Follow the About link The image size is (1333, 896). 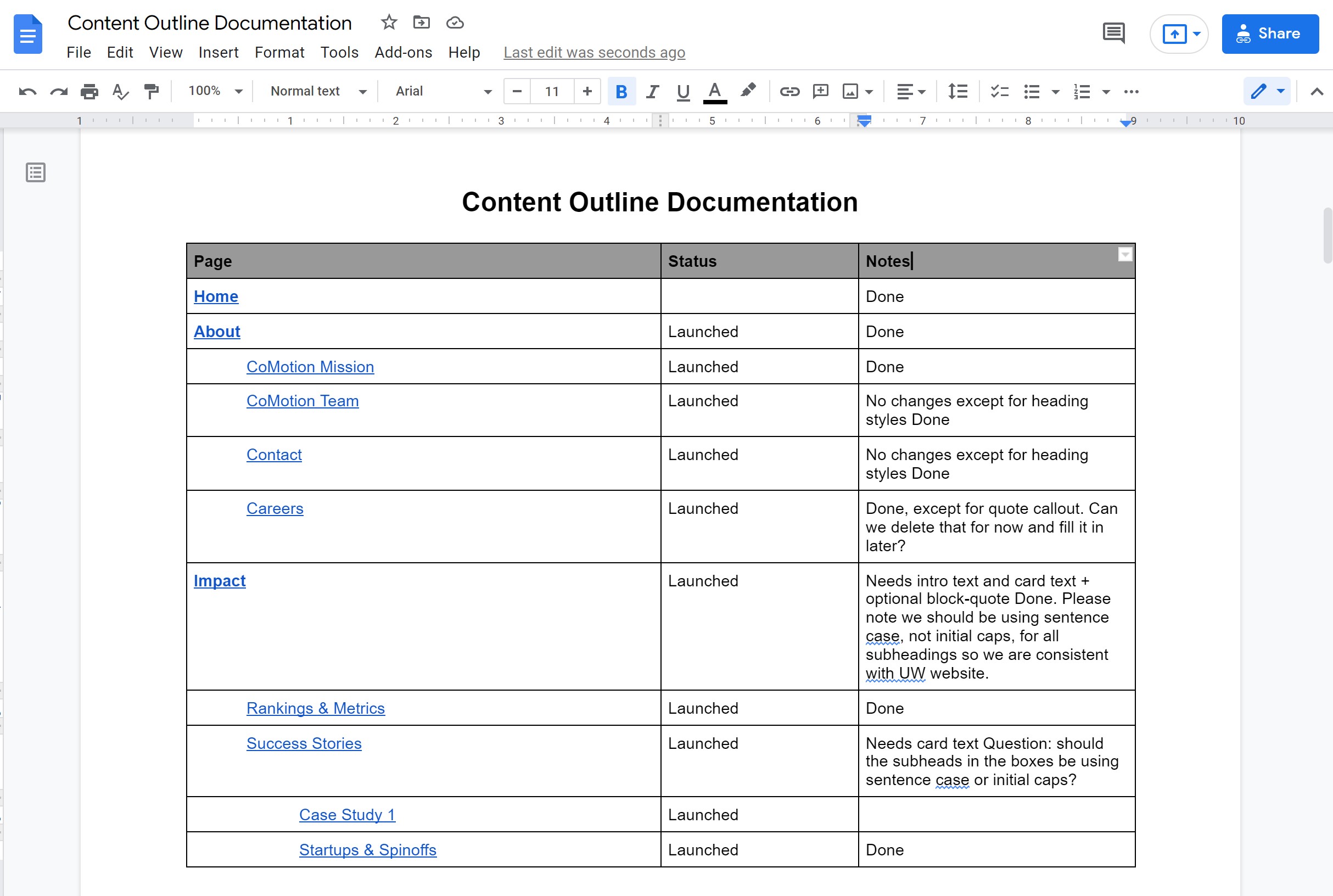click(x=217, y=332)
